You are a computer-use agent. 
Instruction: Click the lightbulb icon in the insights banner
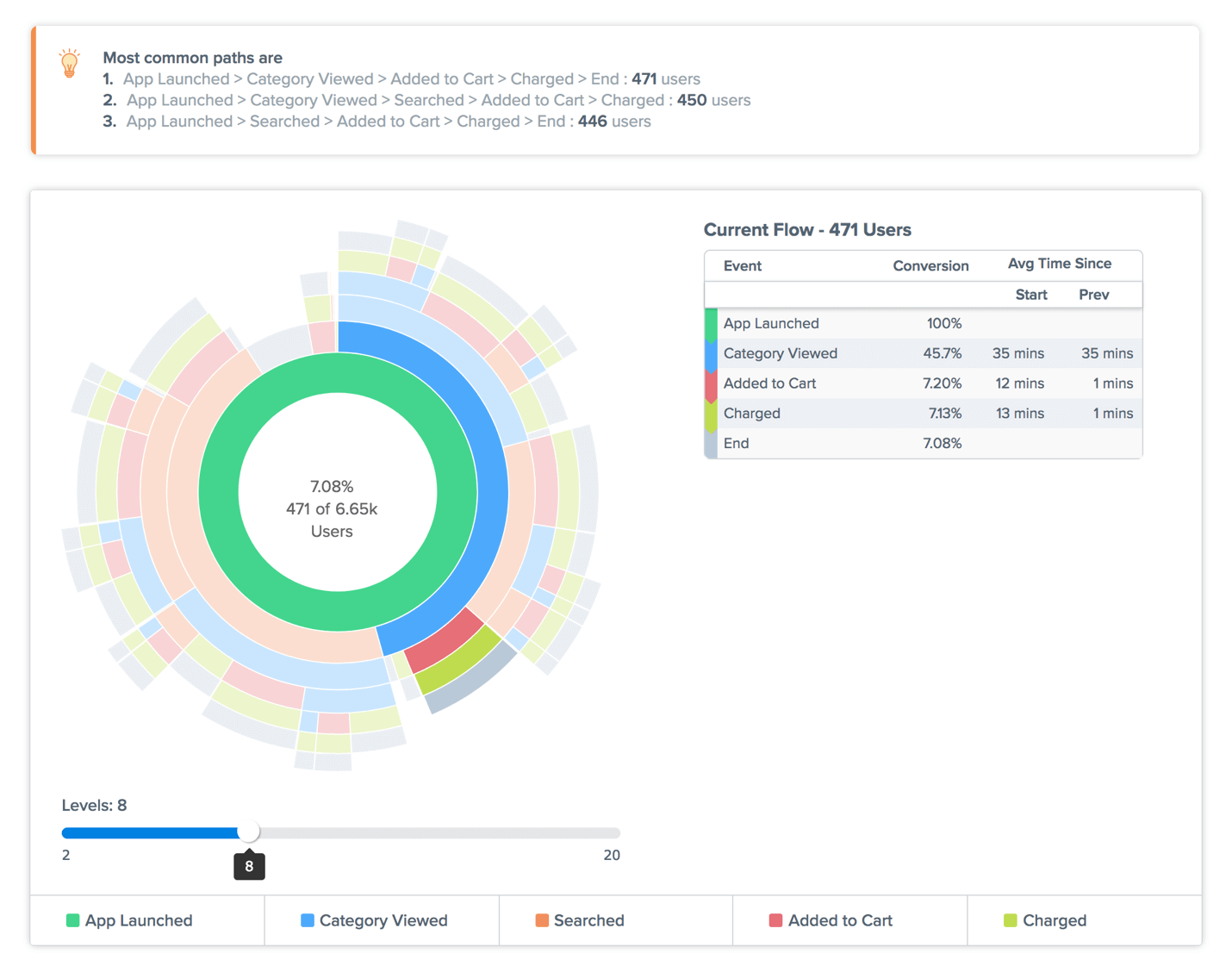(69, 62)
